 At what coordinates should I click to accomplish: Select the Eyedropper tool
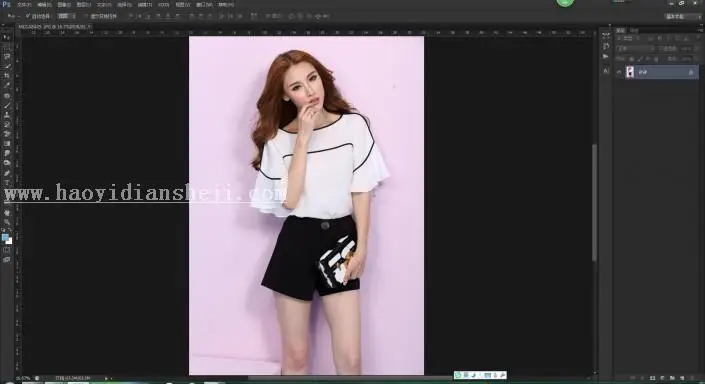pos(6,85)
